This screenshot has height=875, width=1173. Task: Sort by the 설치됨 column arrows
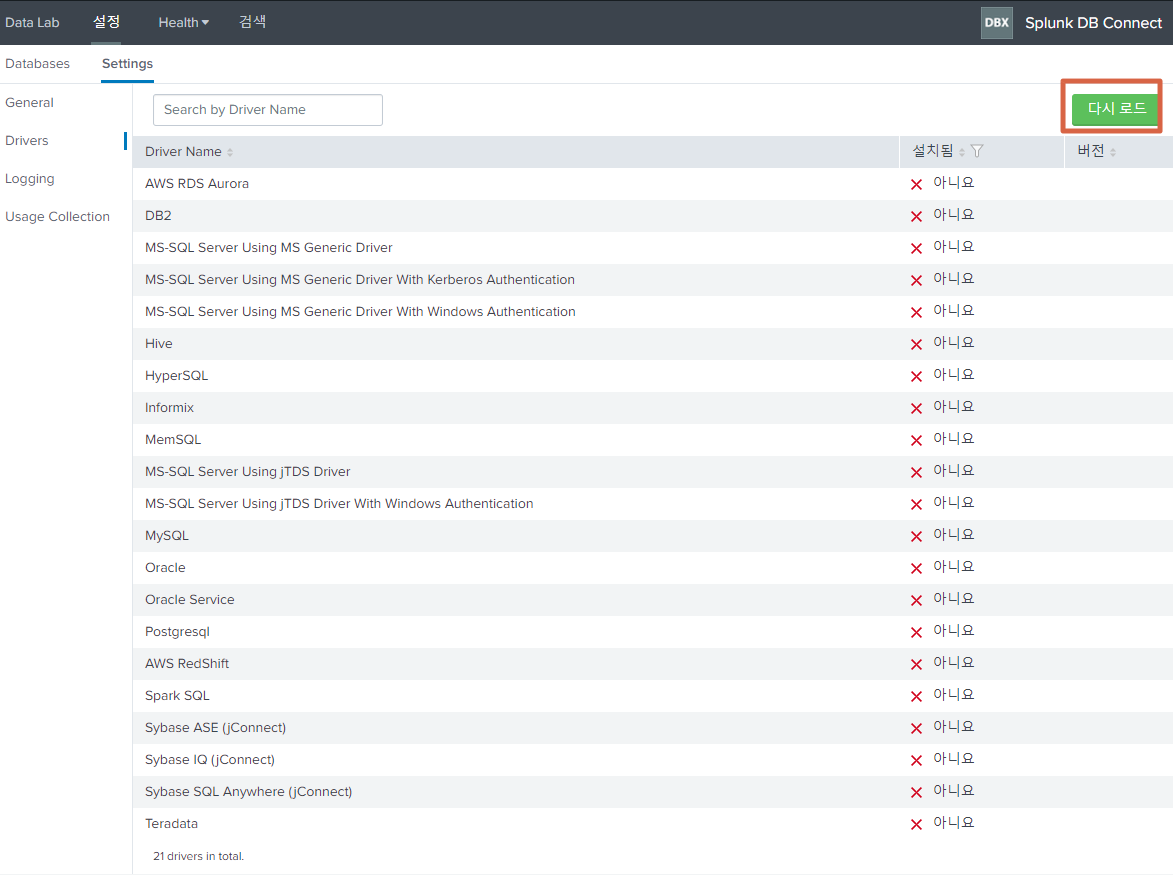962,152
